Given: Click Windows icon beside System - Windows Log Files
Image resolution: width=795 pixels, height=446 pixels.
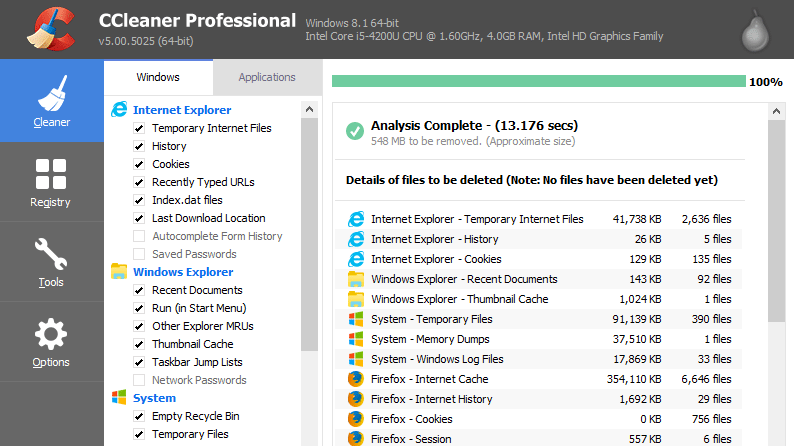Looking at the screenshot, I should click(x=356, y=359).
